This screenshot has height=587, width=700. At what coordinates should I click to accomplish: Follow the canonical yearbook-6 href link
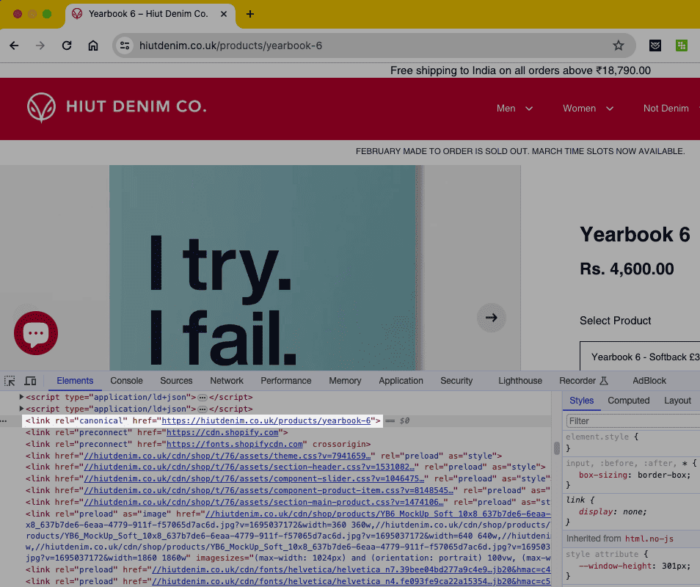(266, 420)
